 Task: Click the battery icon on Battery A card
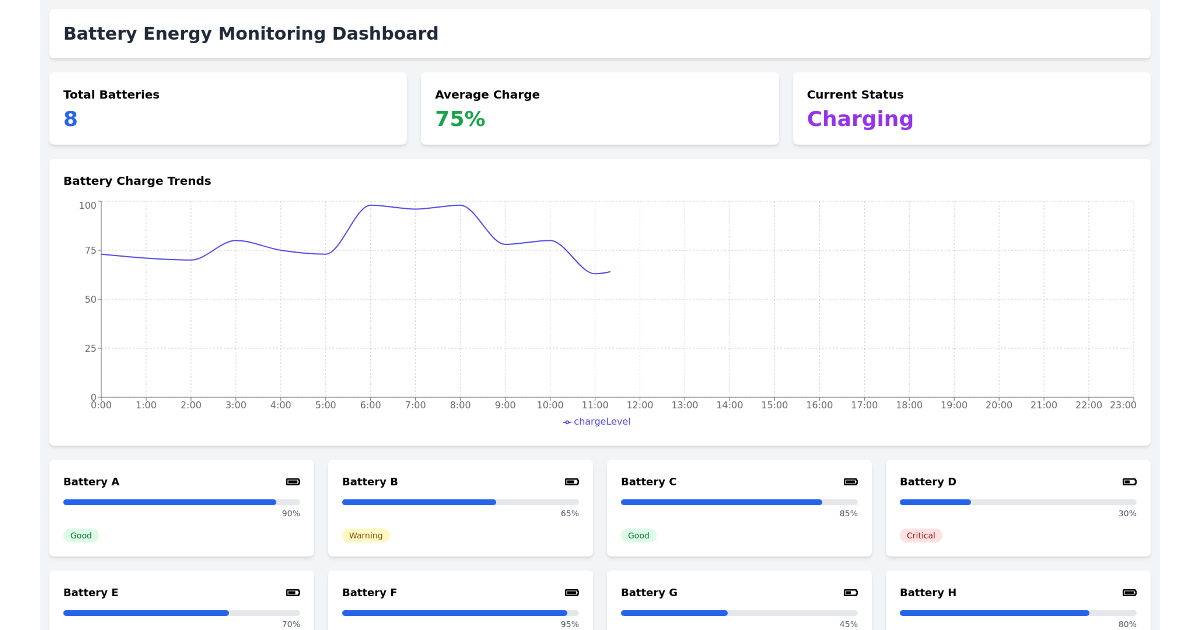[x=292, y=481]
